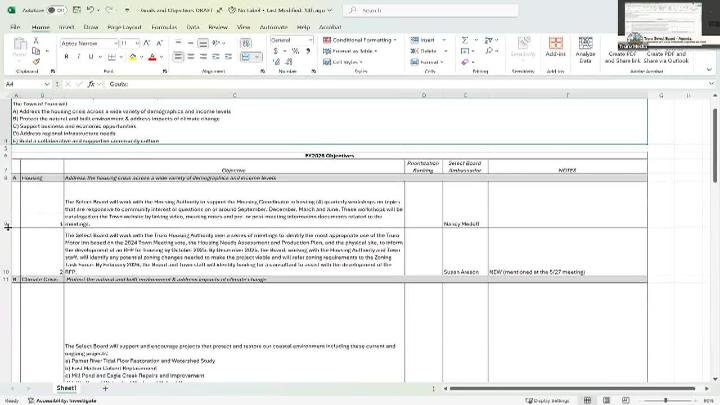Image resolution: width=720 pixels, height=405 pixels.
Task: Click Merge & Center icon
Action: [x=246, y=56]
